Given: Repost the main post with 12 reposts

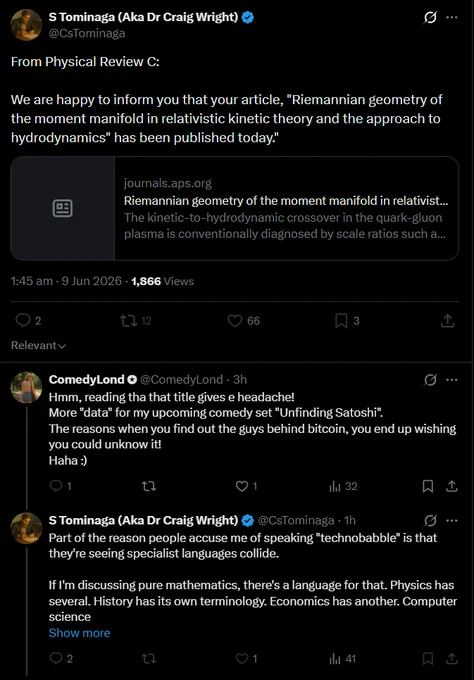Looking at the screenshot, I should (136, 321).
